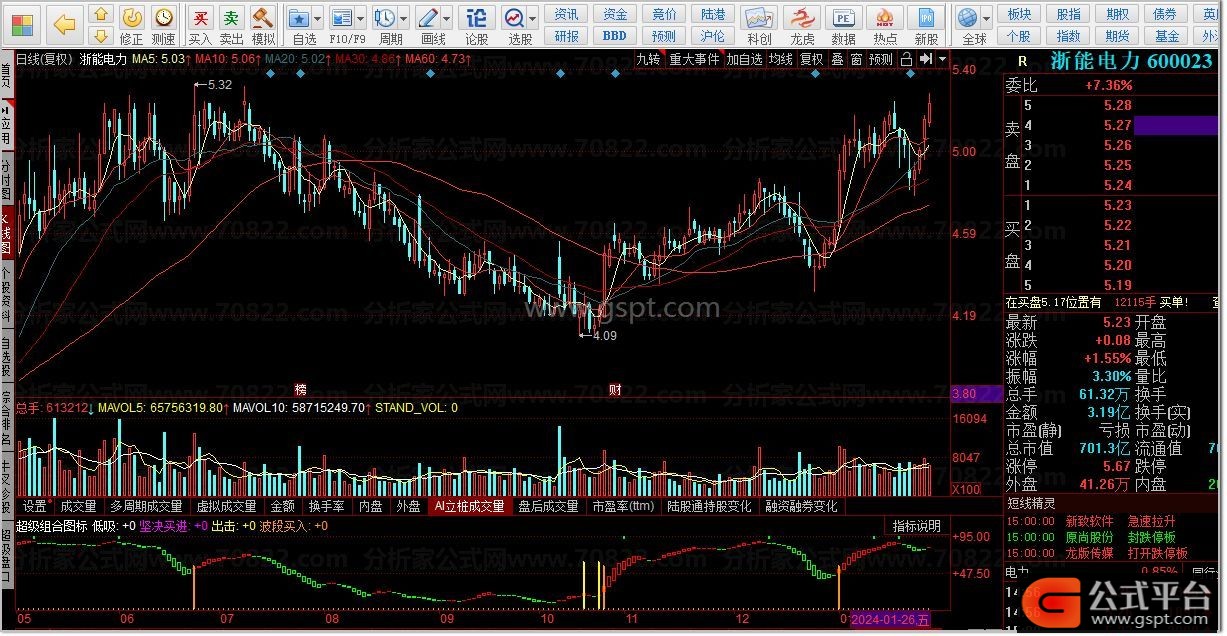The image size is (1227, 636).
Task: Click the 指标说明 button
Action: pos(917,526)
